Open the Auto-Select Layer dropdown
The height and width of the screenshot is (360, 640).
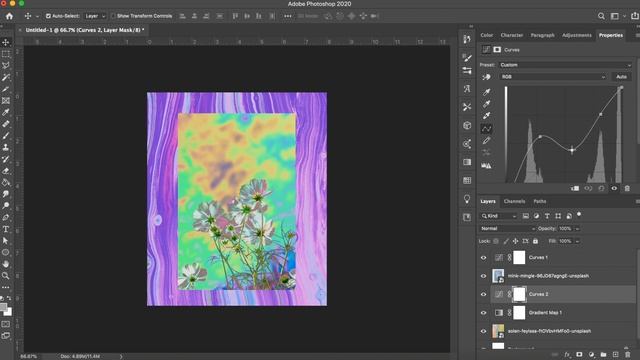click(x=95, y=16)
